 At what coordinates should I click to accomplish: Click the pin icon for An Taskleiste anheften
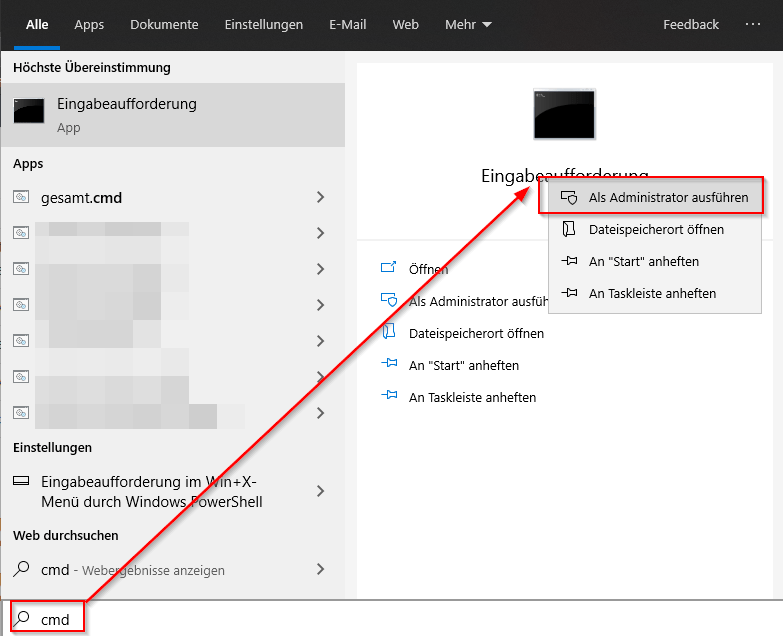point(389,397)
